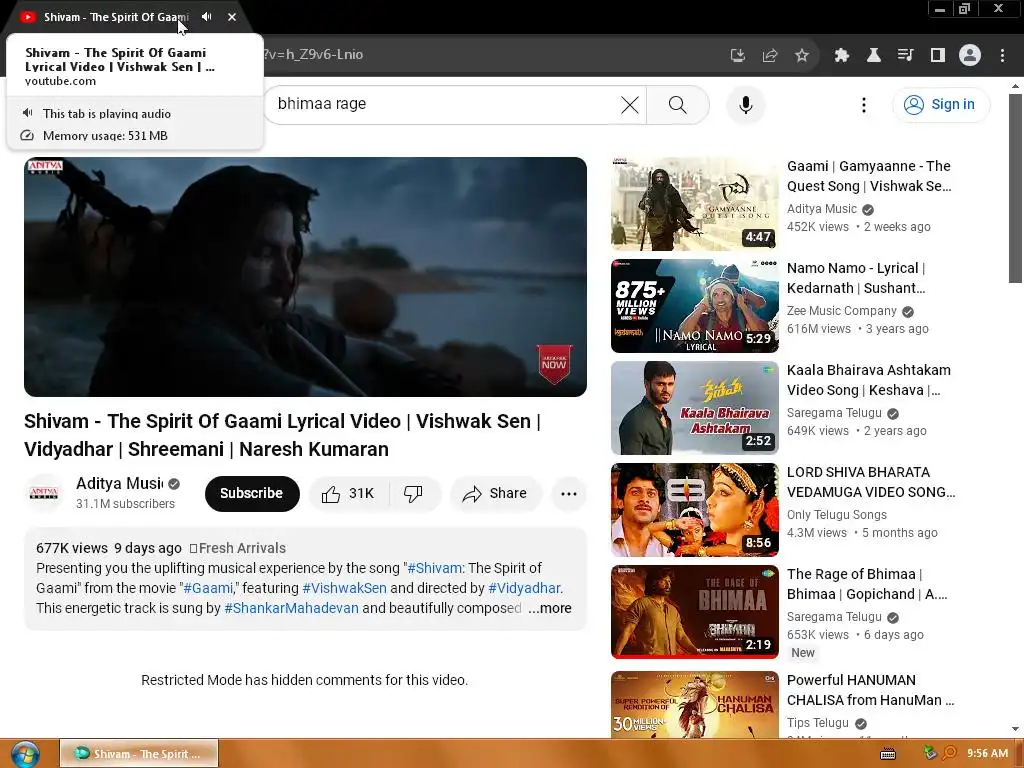The image size is (1024, 768).
Task: Click the install app icon in address bar
Action: click(x=737, y=55)
